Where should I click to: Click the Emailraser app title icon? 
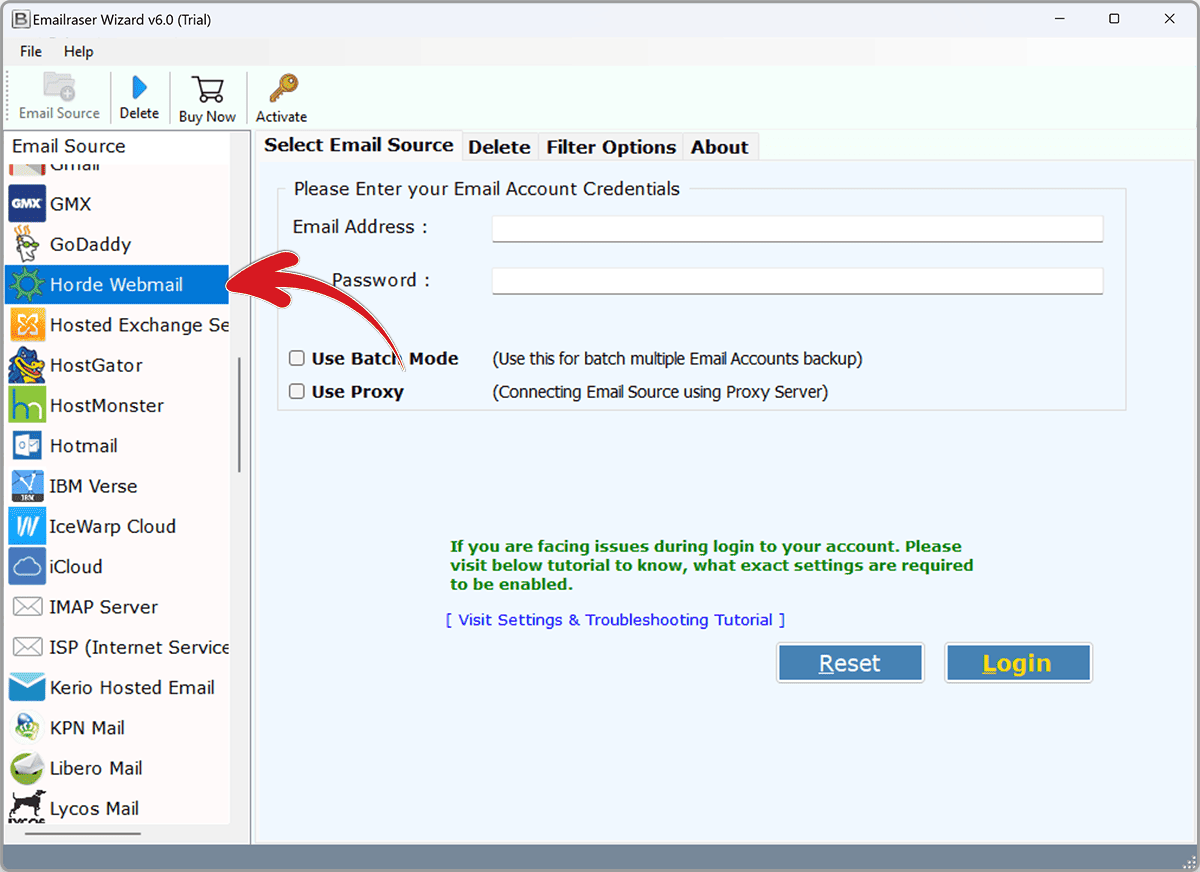click(19, 19)
